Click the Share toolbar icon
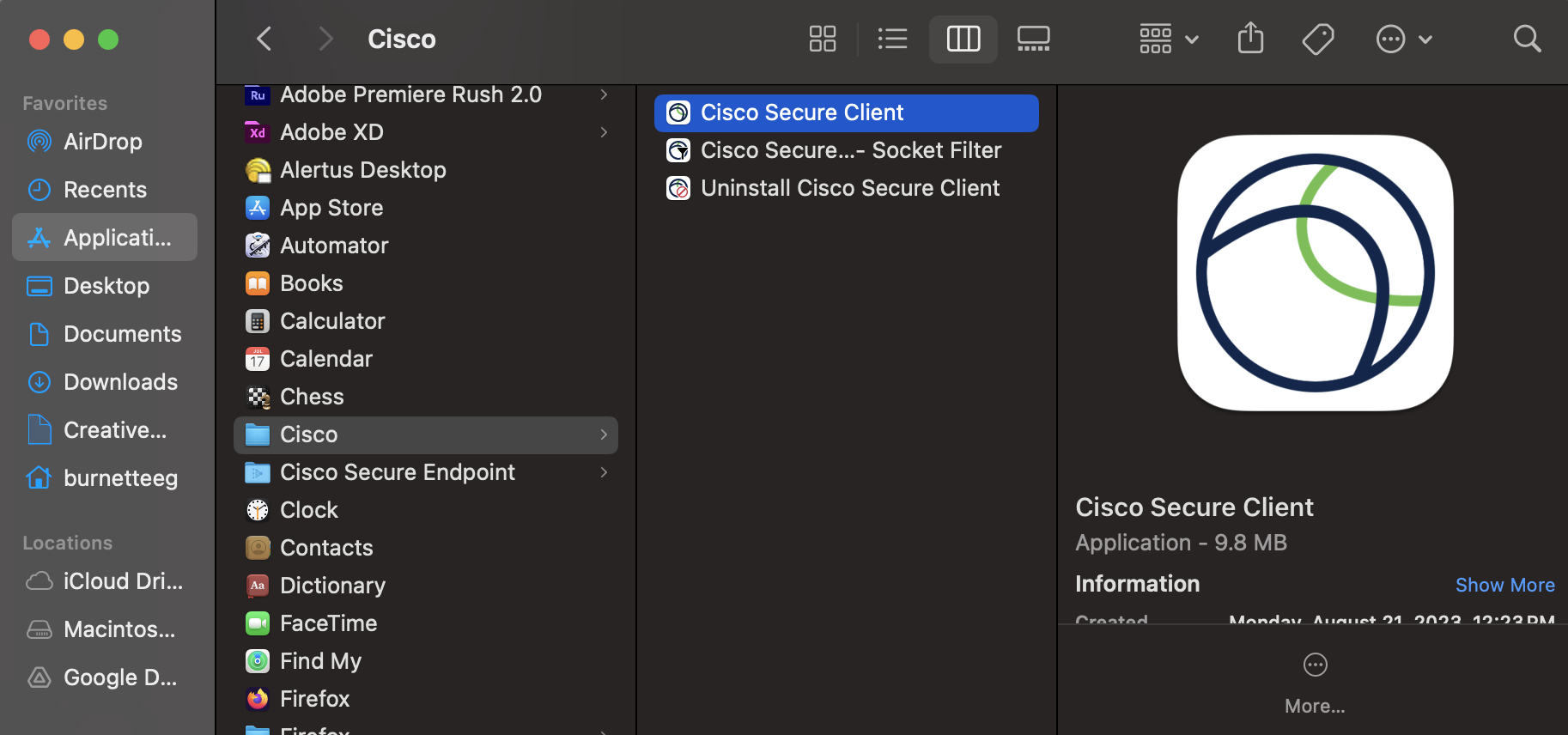Screen dimensions: 1568x735 tap(1250, 39)
